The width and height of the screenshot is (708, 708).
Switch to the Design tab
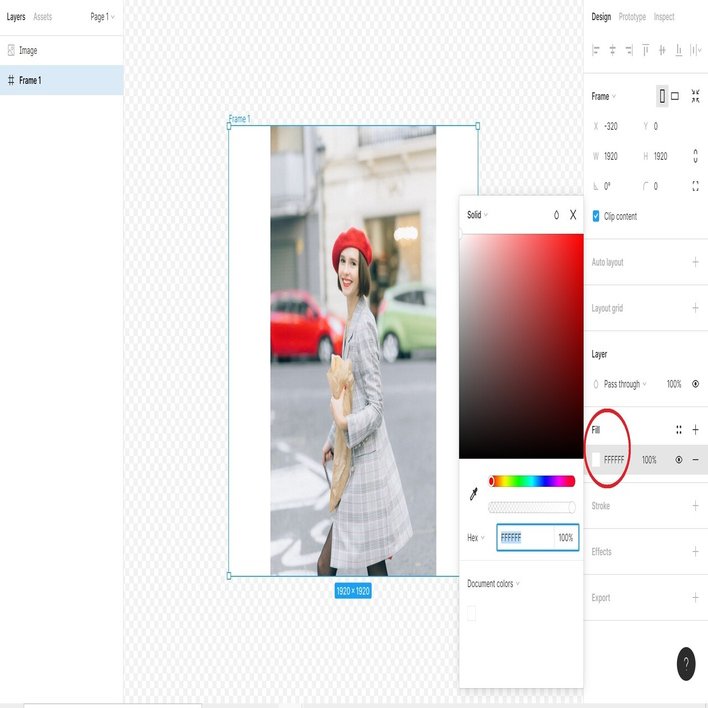point(601,17)
